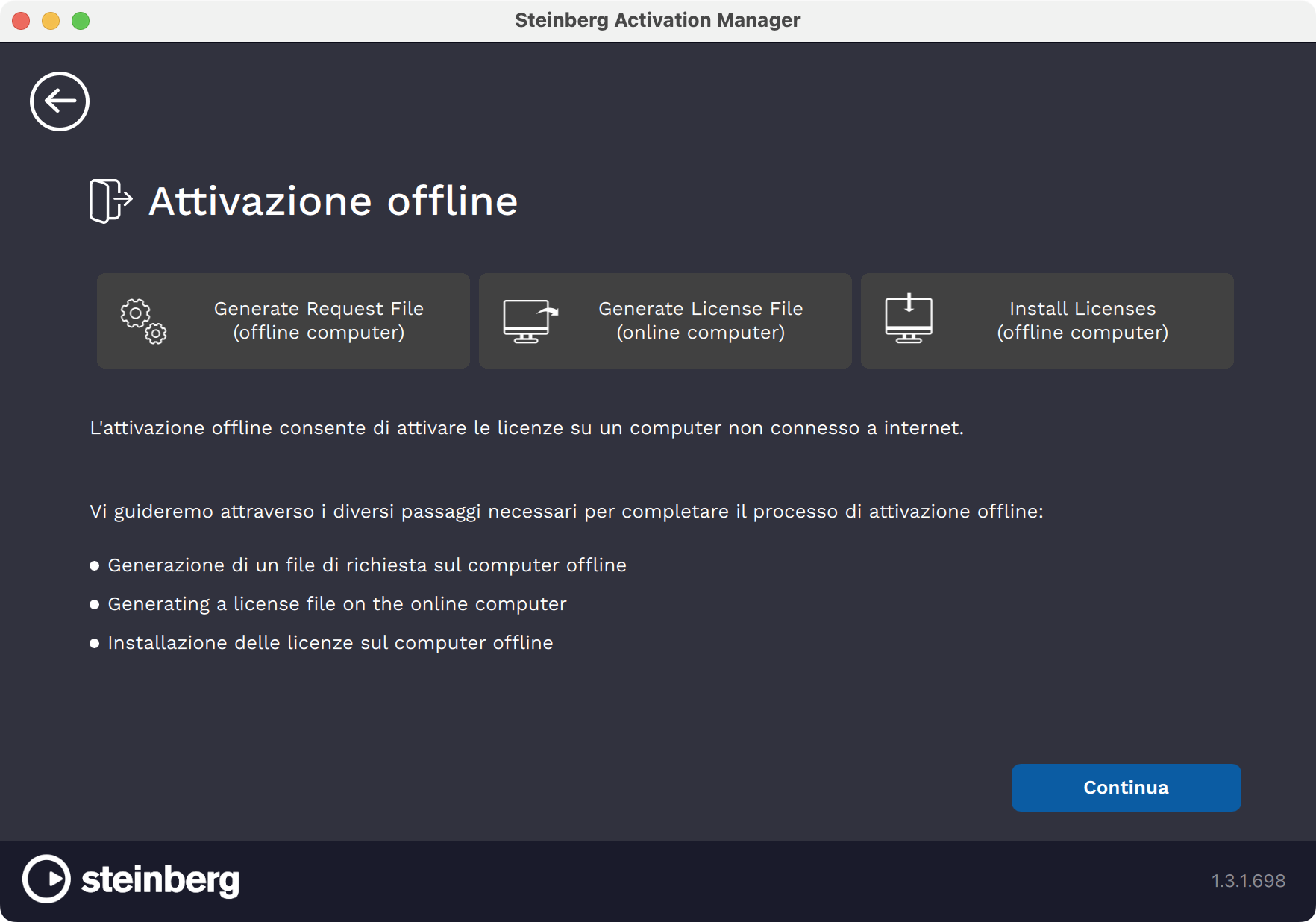
Task: Close the Activation Manager window
Action: pyautogui.click(x=21, y=21)
